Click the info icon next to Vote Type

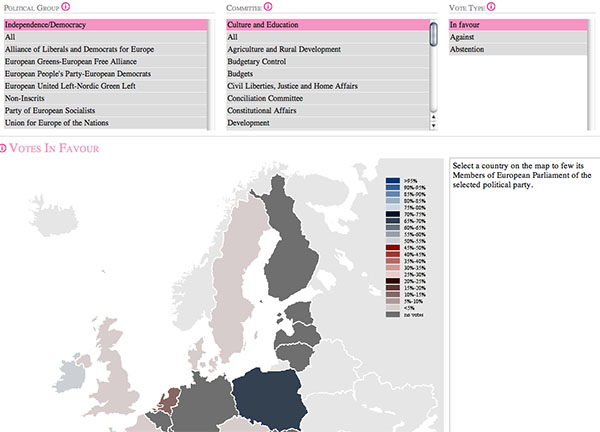(492, 6)
